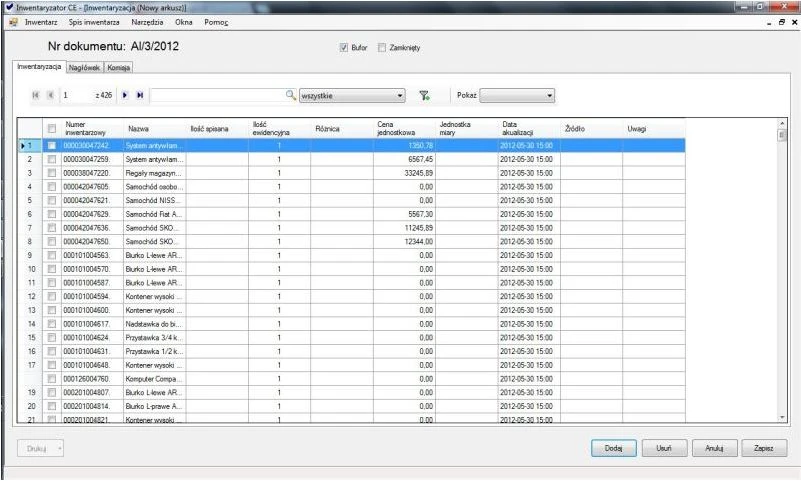
Task: Click the Anuluj button
Action: [x=714, y=448]
